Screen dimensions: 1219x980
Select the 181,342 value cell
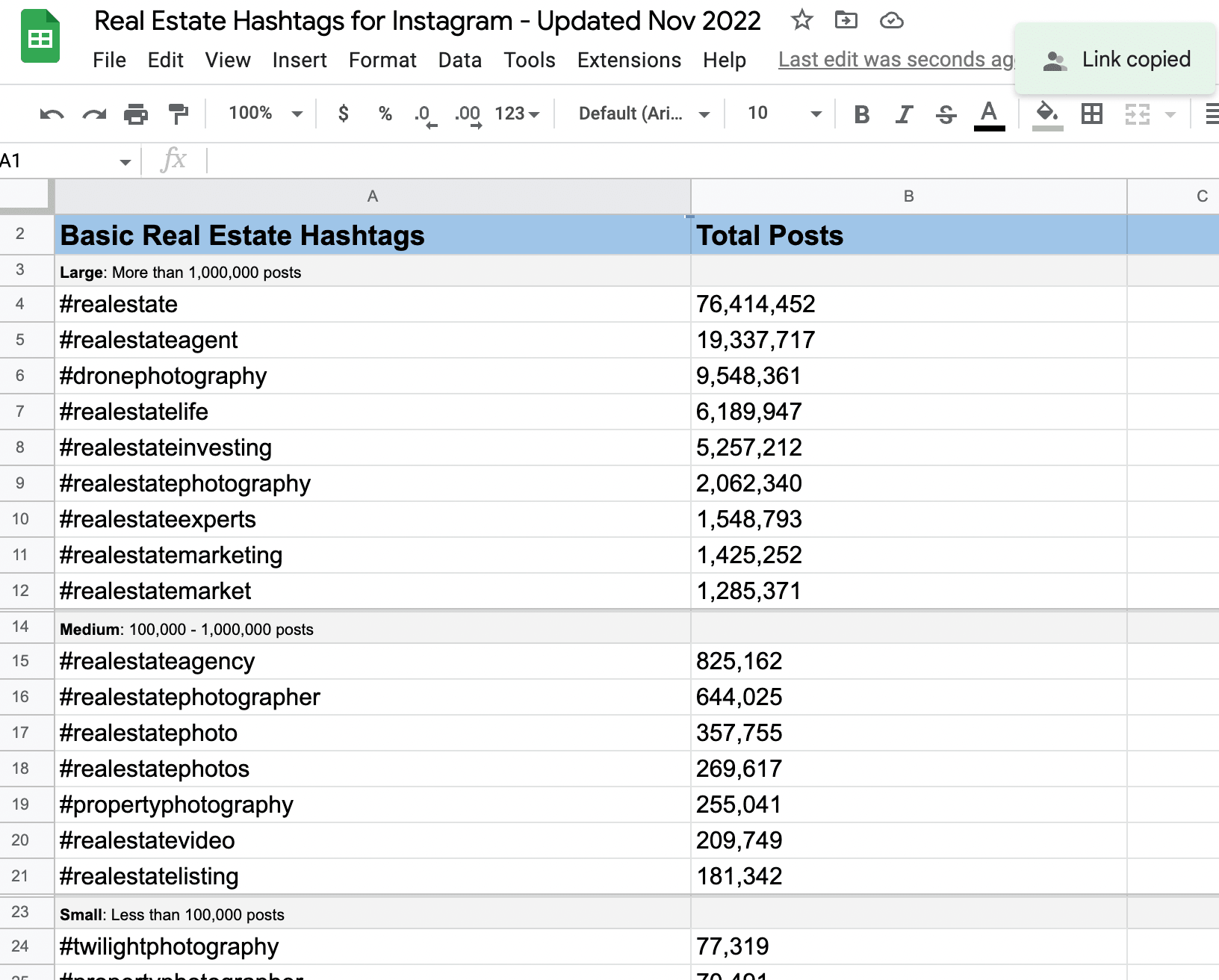908,876
